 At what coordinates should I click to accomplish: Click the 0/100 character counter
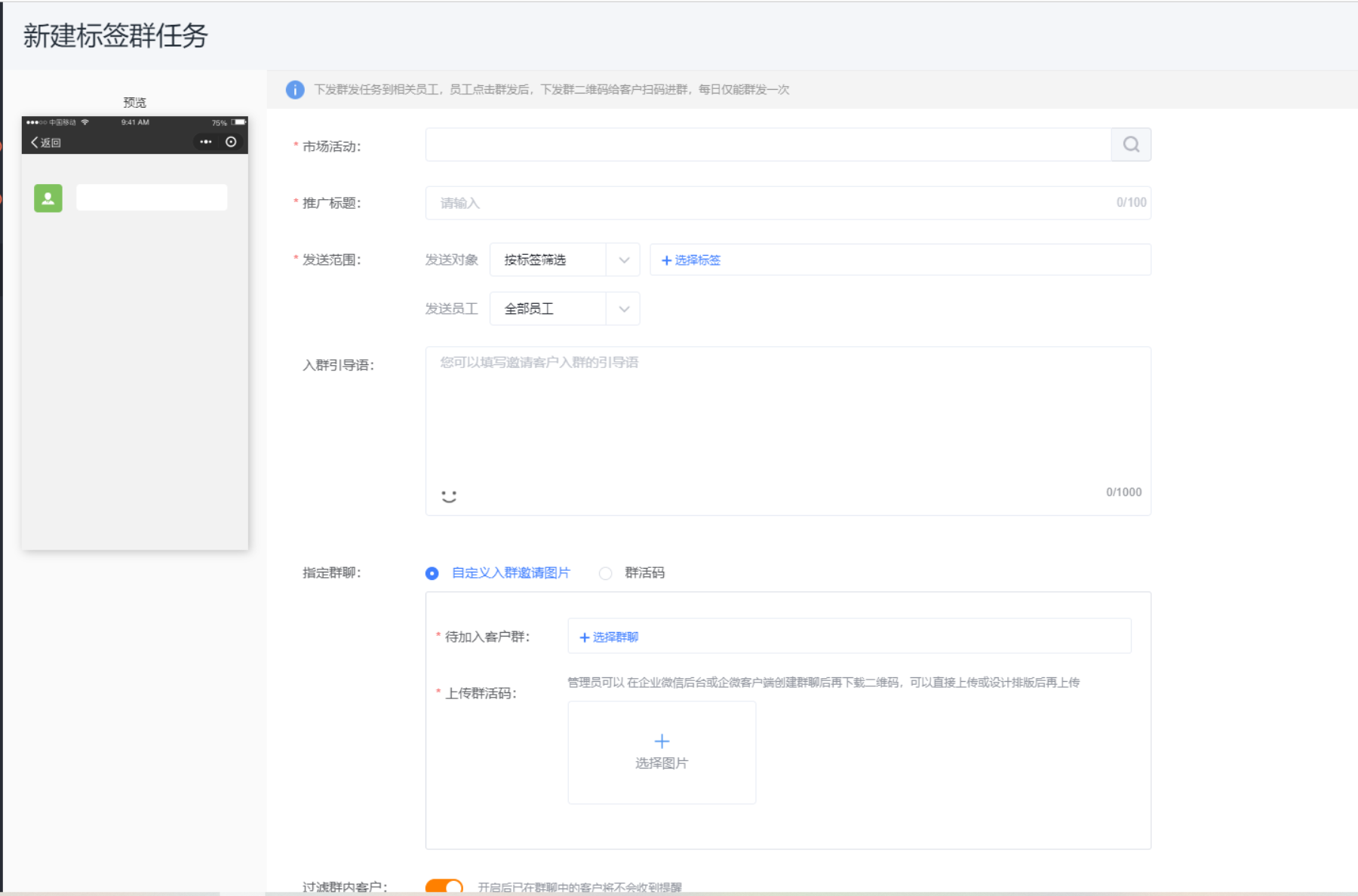(x=1131, y=202)
